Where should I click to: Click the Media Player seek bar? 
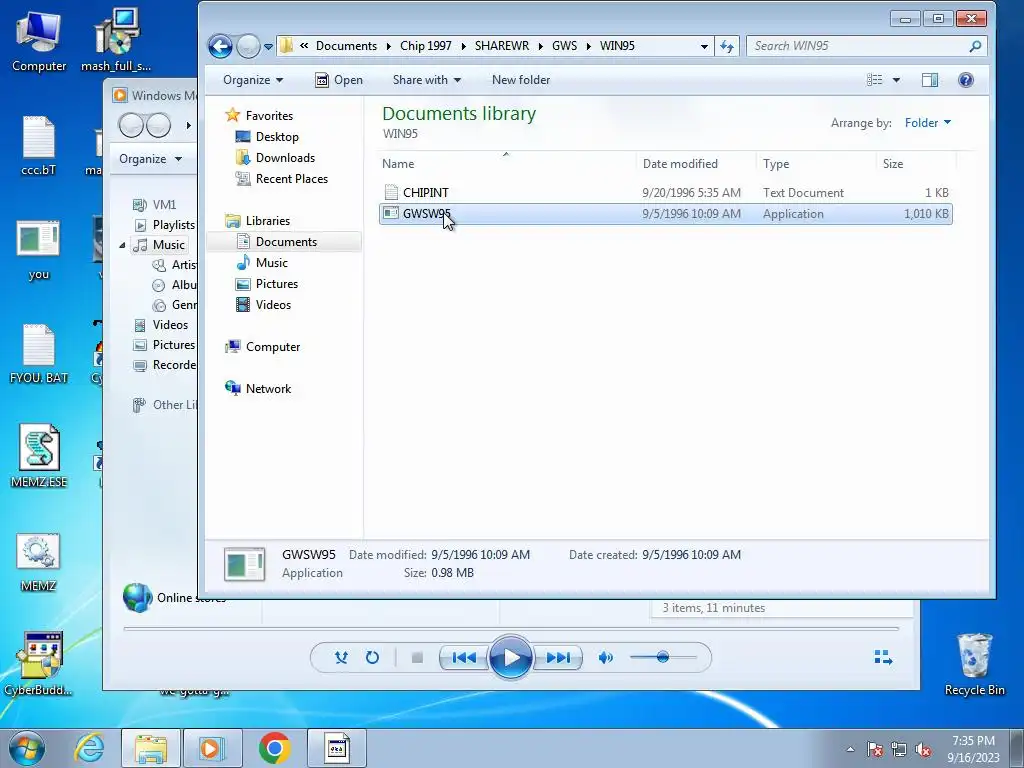(511, 628)
